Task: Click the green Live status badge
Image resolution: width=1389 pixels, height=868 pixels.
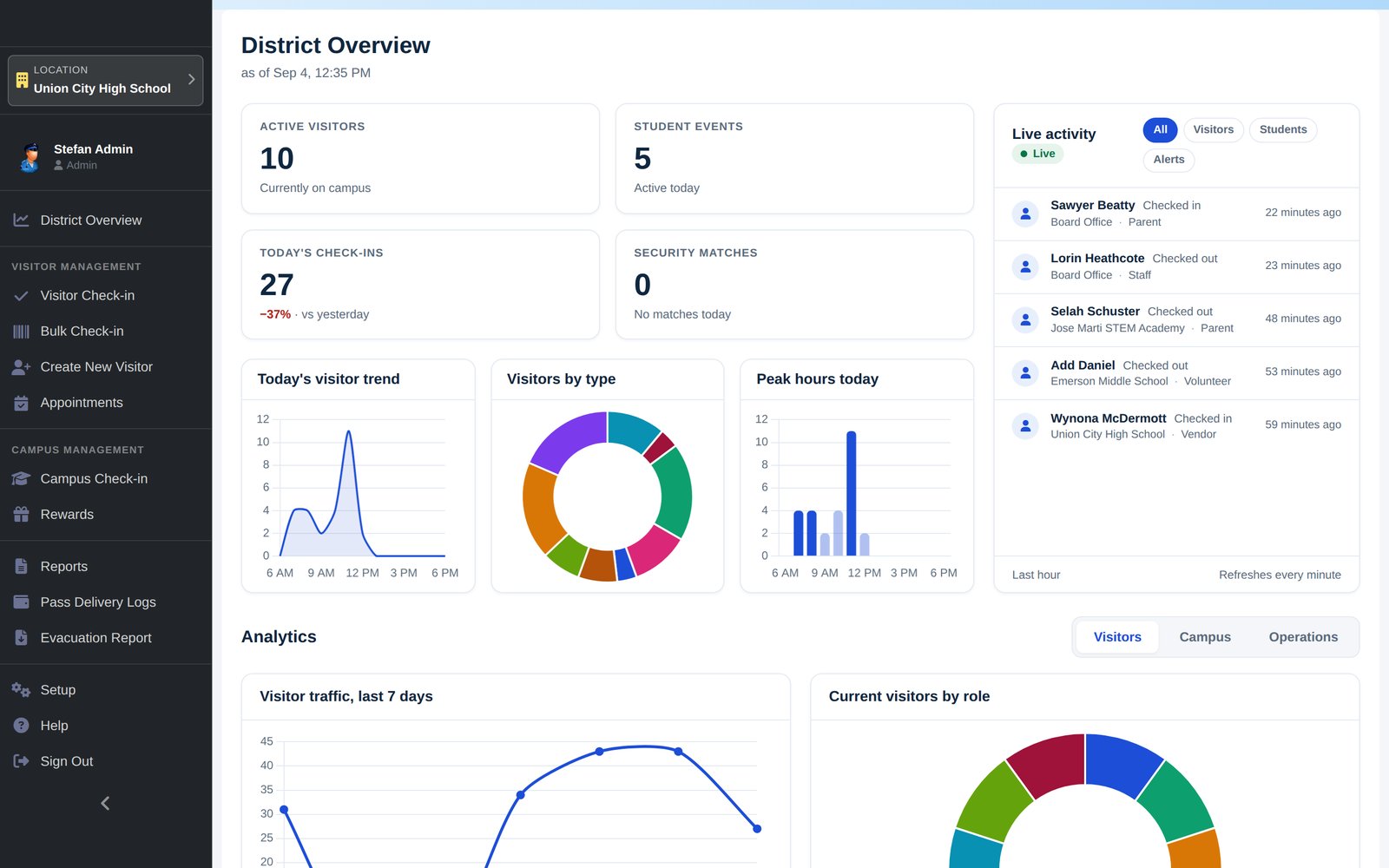Action: coord(1037,154)
